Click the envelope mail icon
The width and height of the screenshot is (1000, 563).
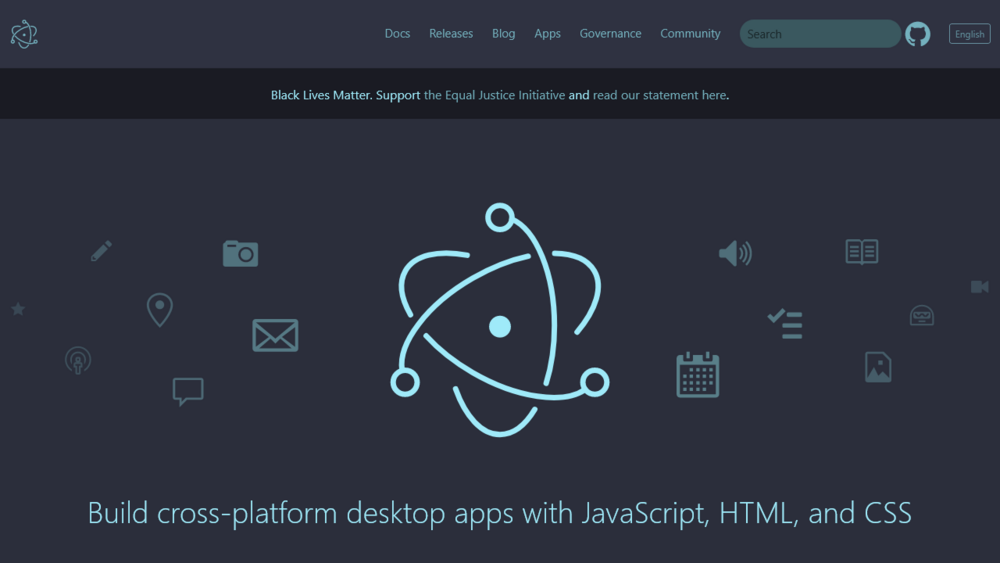click(276, 335)
